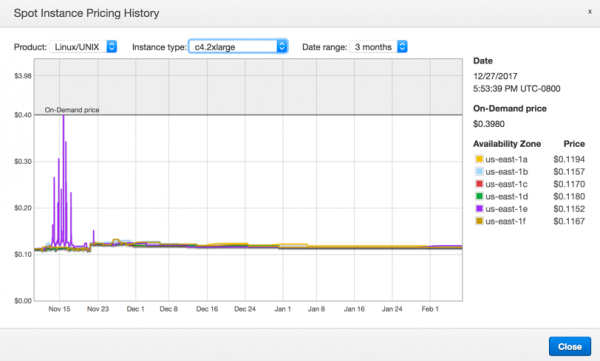Click the yellow us-east-1a color swatch
This screenshot has width=600, height=361.
coord(479,159)
